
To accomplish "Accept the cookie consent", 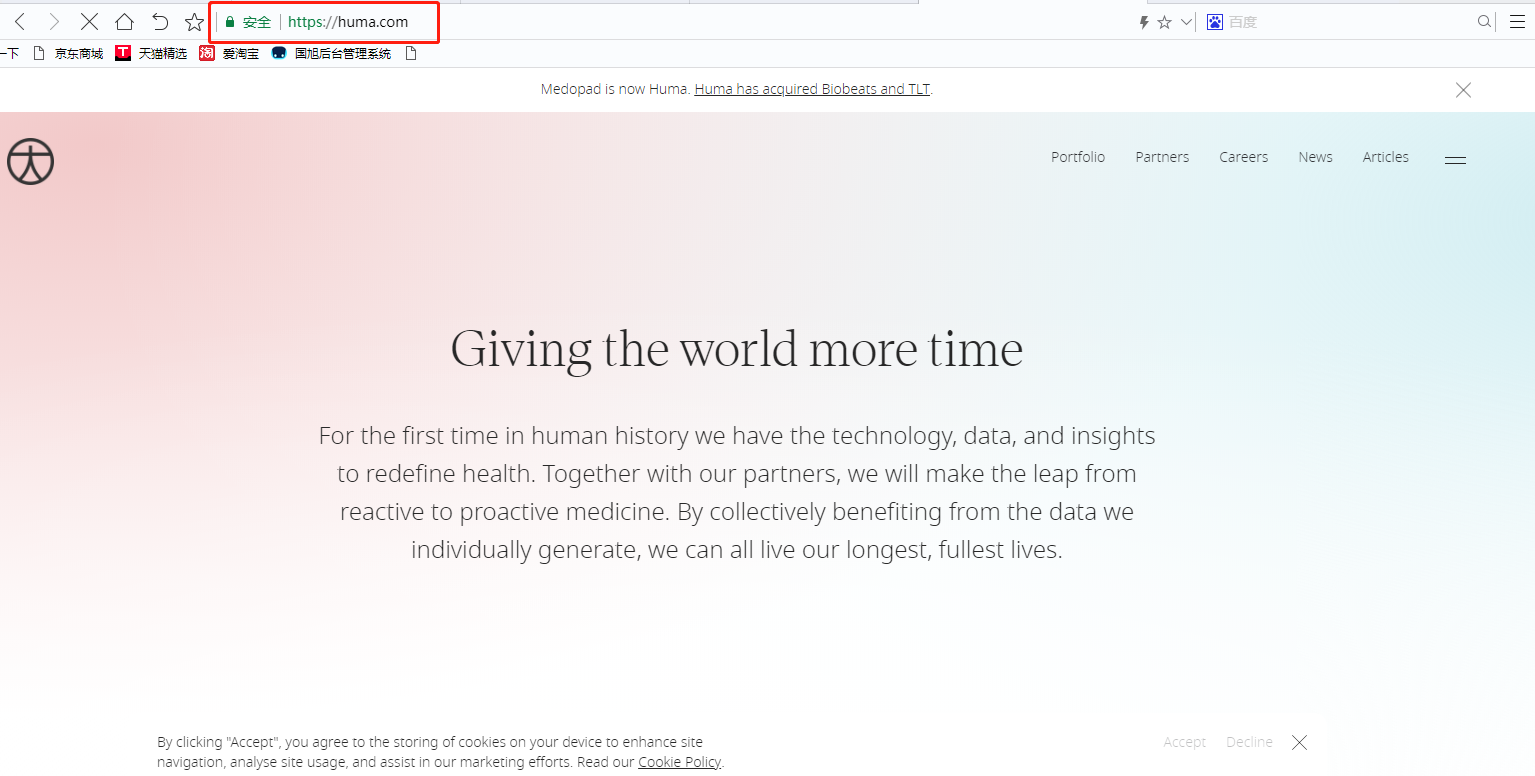I will coord(1184,742).
